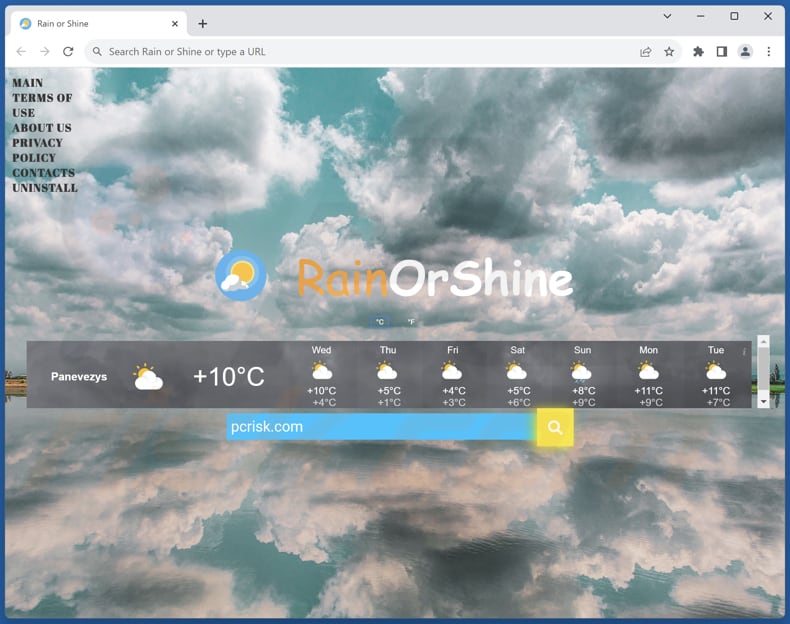Switch temperature units to °F

pyautogui.click(x=411, y=322)
